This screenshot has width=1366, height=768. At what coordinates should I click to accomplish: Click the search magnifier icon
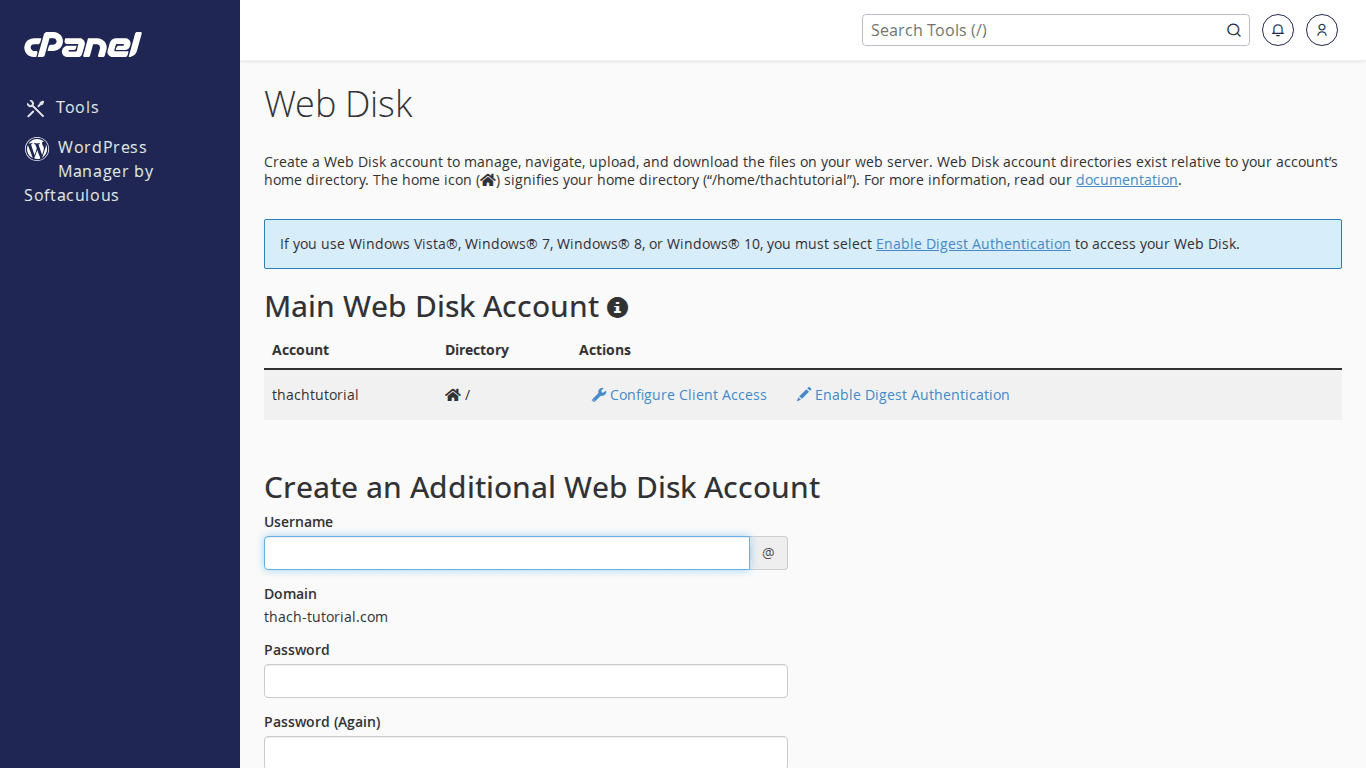1233,30
